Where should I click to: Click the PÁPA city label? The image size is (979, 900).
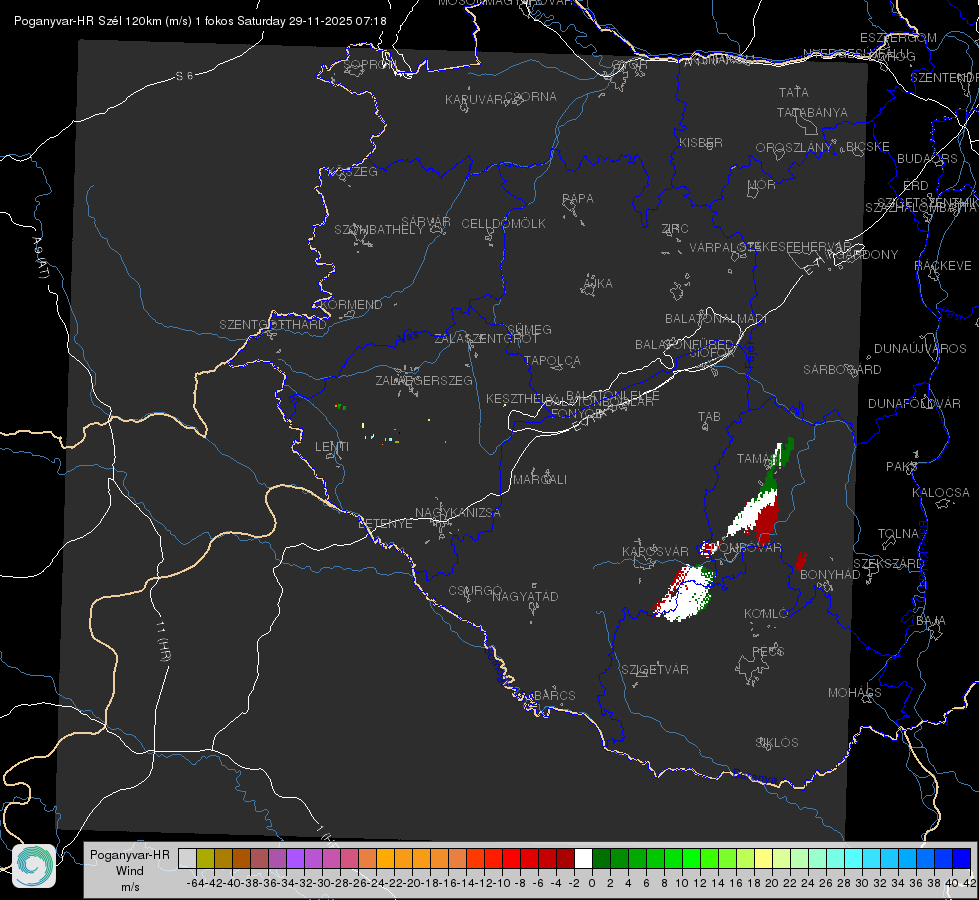coord(578,199)
